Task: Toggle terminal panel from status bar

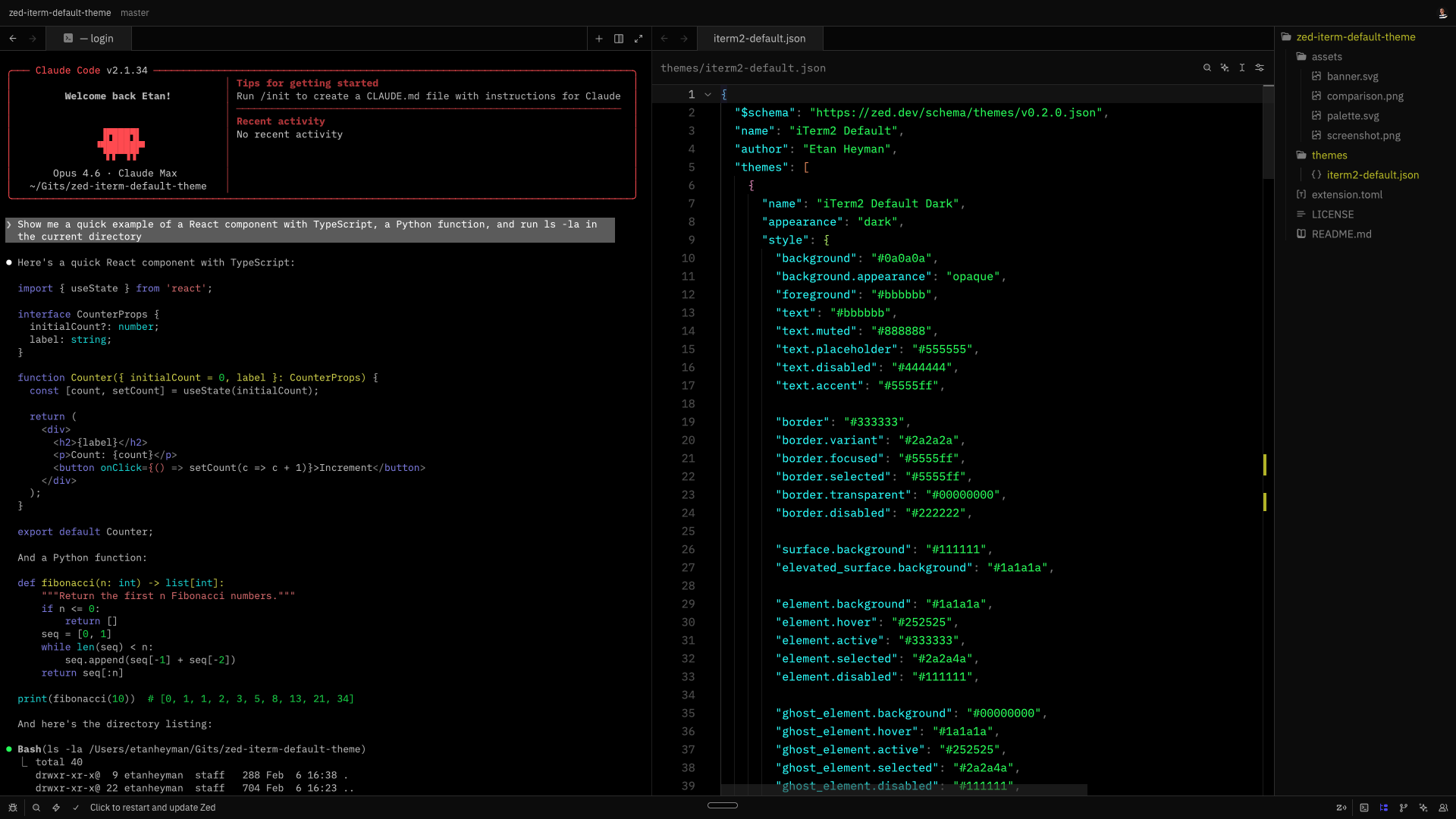Action: pos(1364,808)
